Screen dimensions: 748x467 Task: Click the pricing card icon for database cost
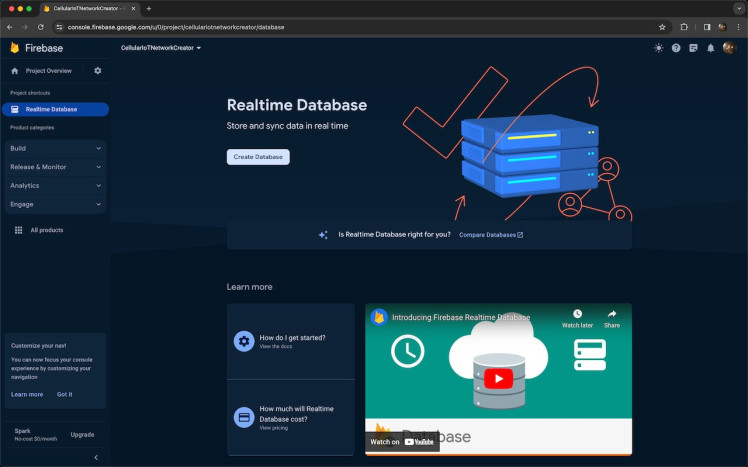[x=243, y=417]
